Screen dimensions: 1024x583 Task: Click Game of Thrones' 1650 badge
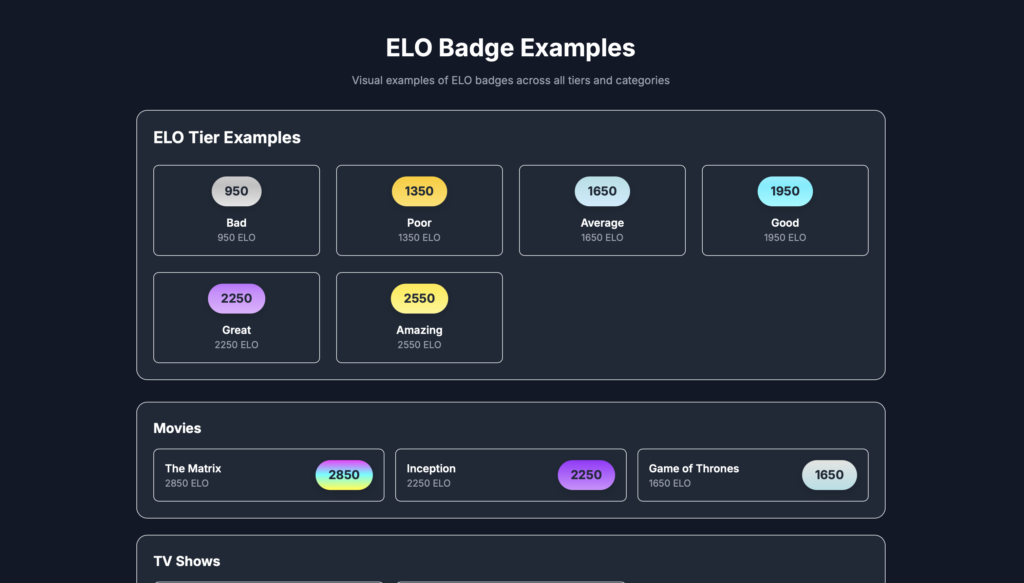[x=829, y=475]
